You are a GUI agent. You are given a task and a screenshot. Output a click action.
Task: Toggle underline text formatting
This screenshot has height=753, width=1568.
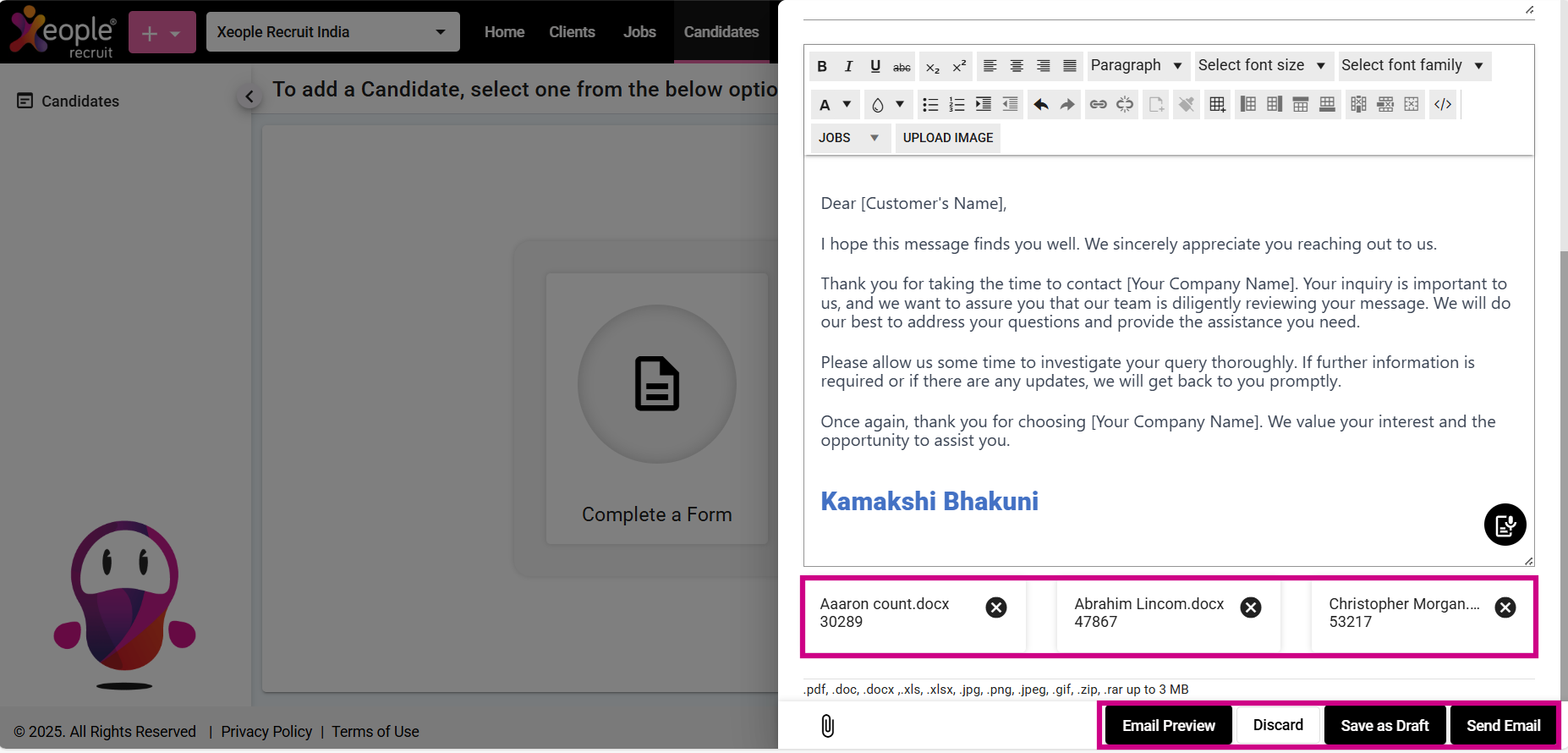coord(875,66)
